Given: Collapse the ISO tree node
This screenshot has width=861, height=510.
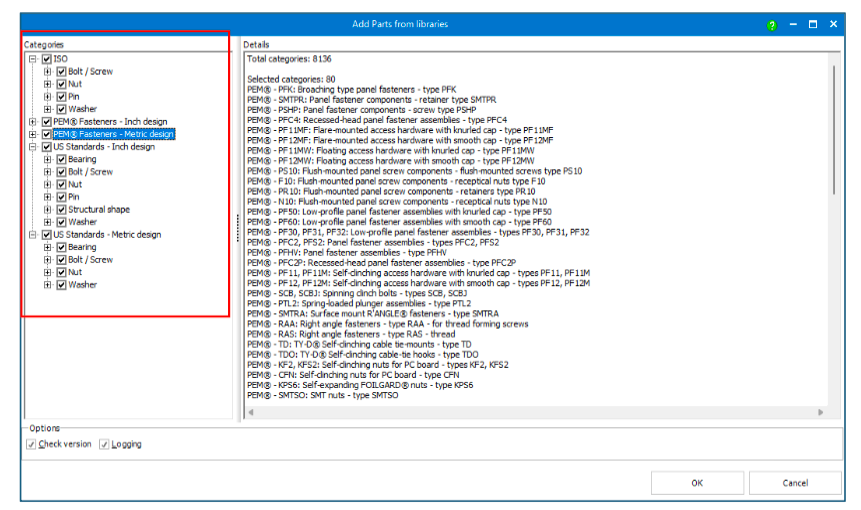Looking at the screenshot, I should [33, 59].
